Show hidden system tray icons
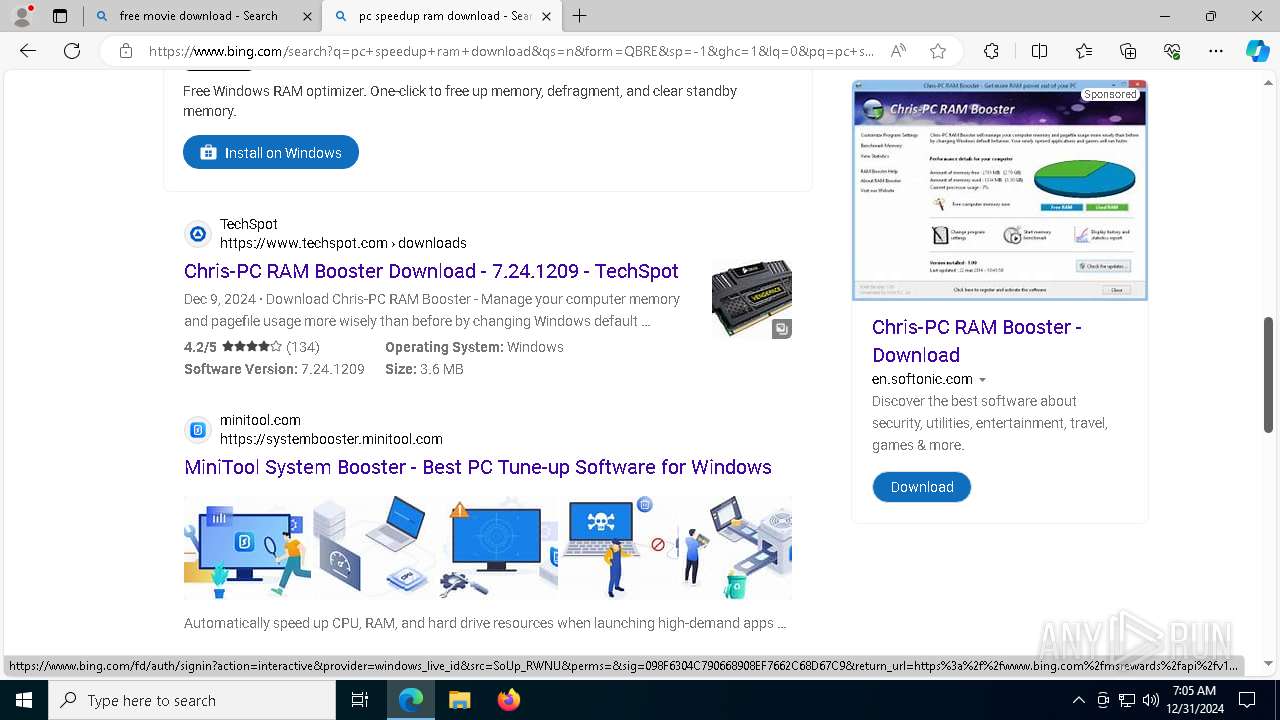Screen dimensions: 1280x720 1078,700
